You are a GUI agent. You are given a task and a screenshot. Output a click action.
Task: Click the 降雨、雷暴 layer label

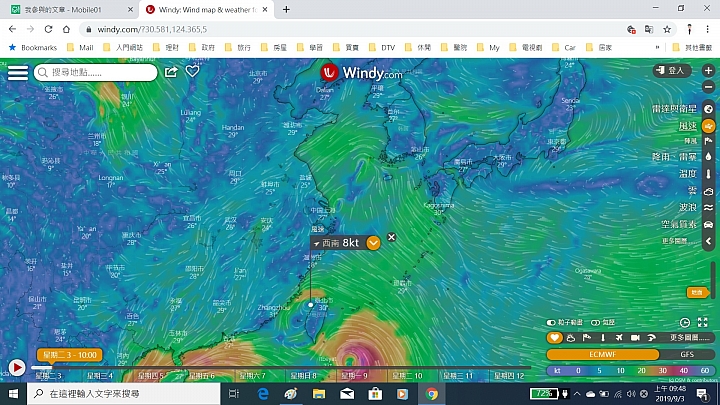674,157
